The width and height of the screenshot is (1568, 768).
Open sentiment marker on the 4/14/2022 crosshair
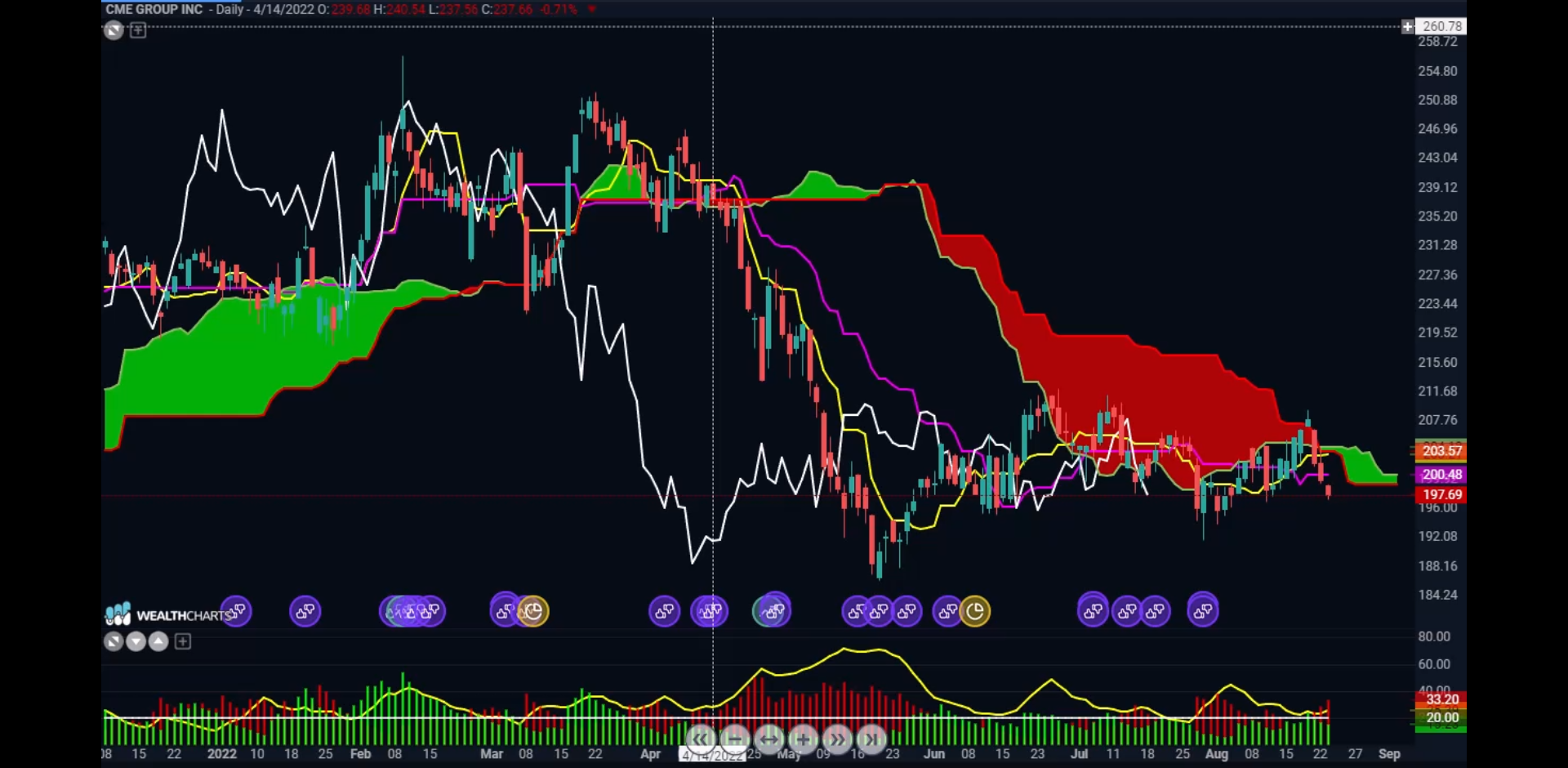click(x=710, y=611)
